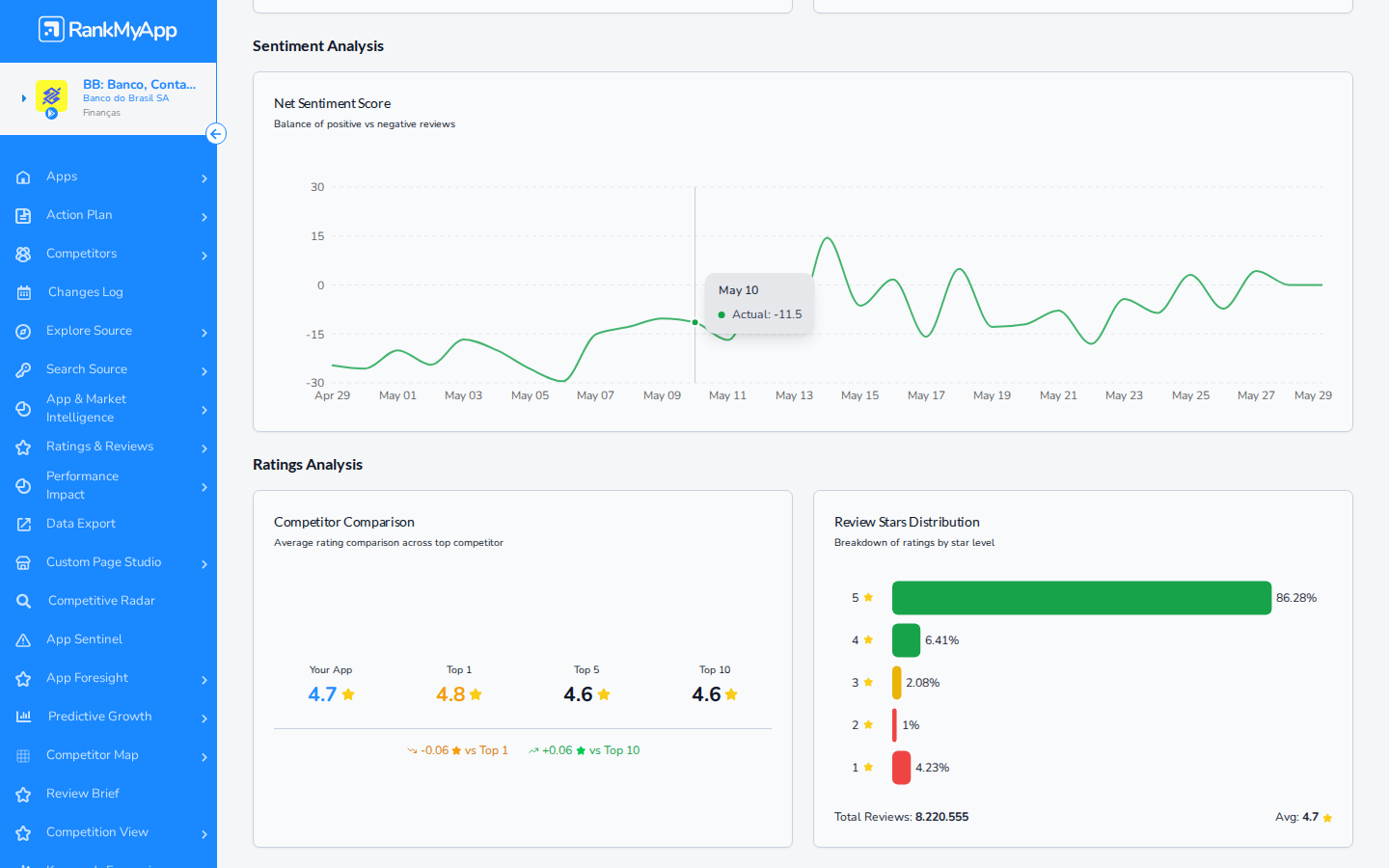Open App Sentinel from the sidebar
This screenshot has height=868, width=1389.
click(x=84, y=639)
